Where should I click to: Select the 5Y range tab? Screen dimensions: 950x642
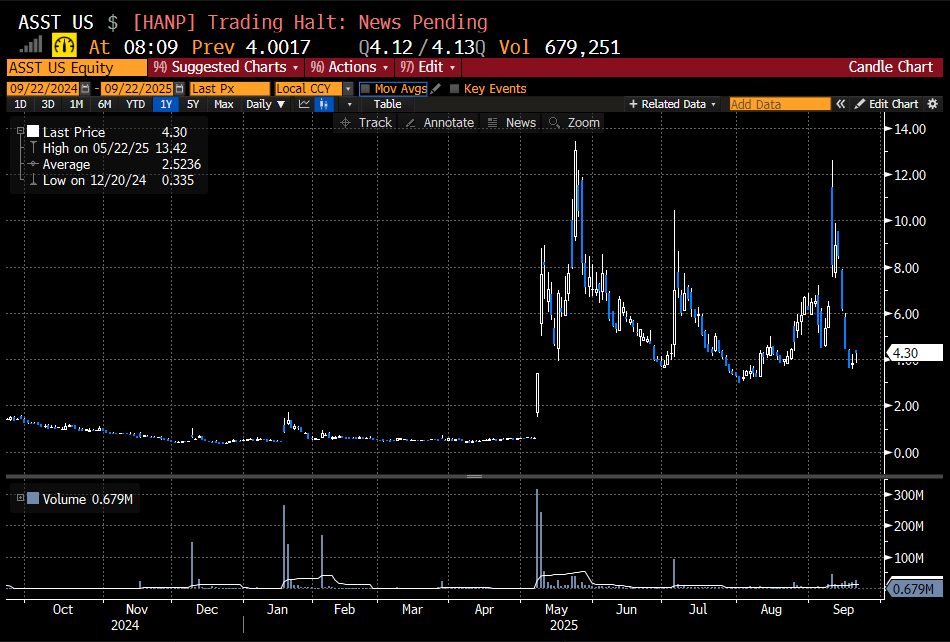pyautogui.click(x=193, y=104)
